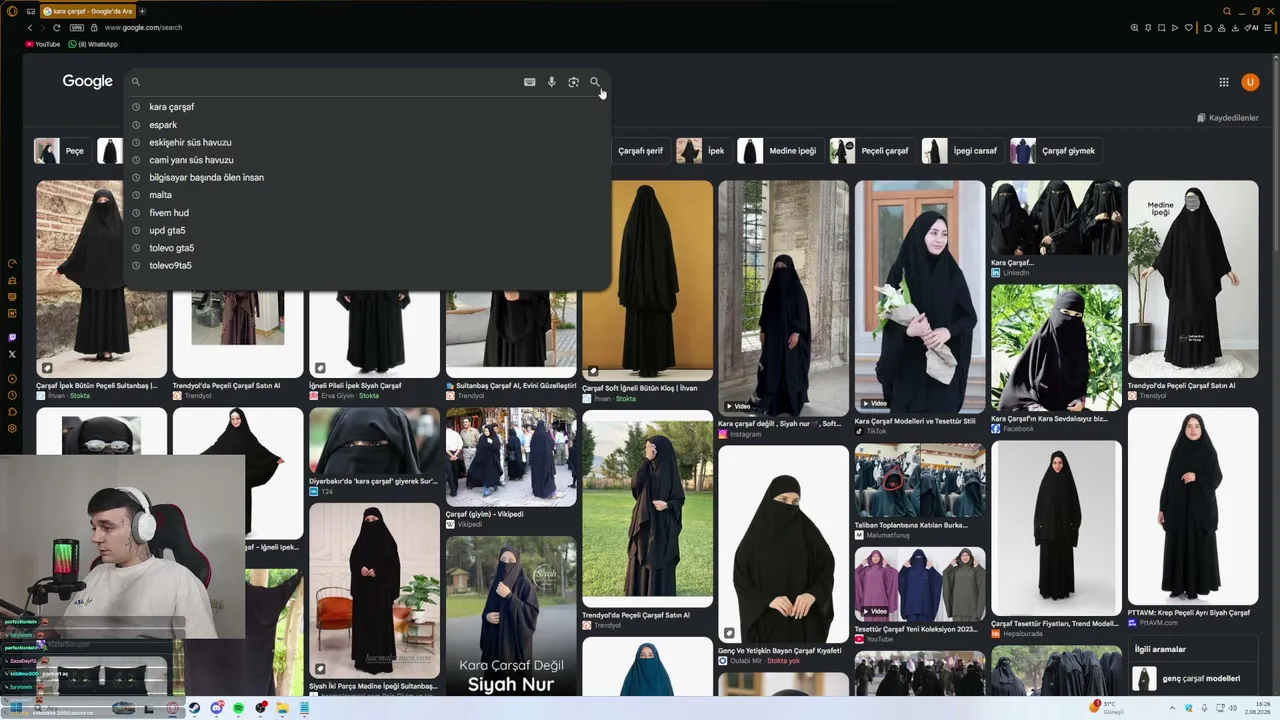Filter images by Peçeli çarşaf chip
This screenshot has width=1280, height=720.
click(872, 151)
